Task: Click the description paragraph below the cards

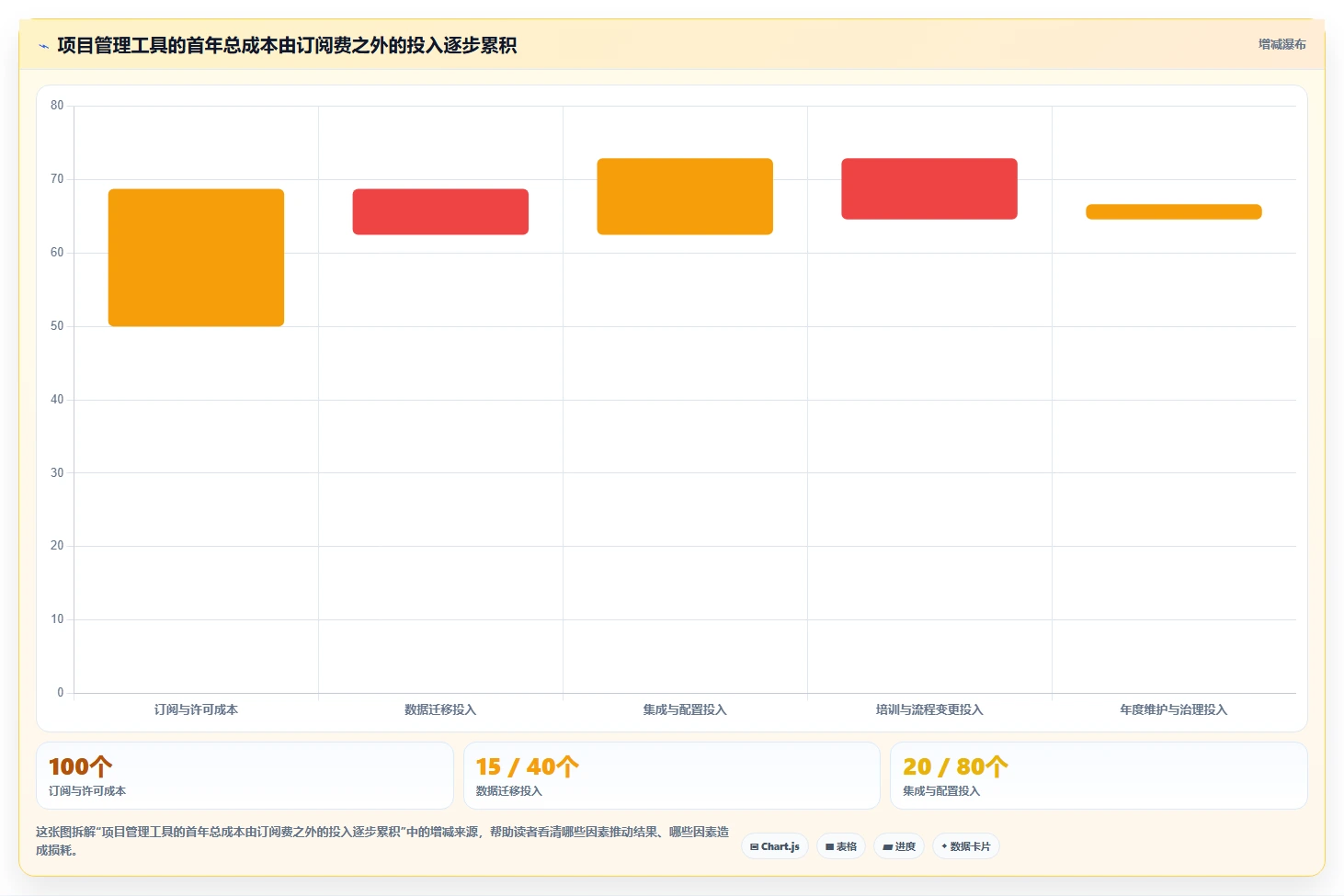Action: pos(382,841)
